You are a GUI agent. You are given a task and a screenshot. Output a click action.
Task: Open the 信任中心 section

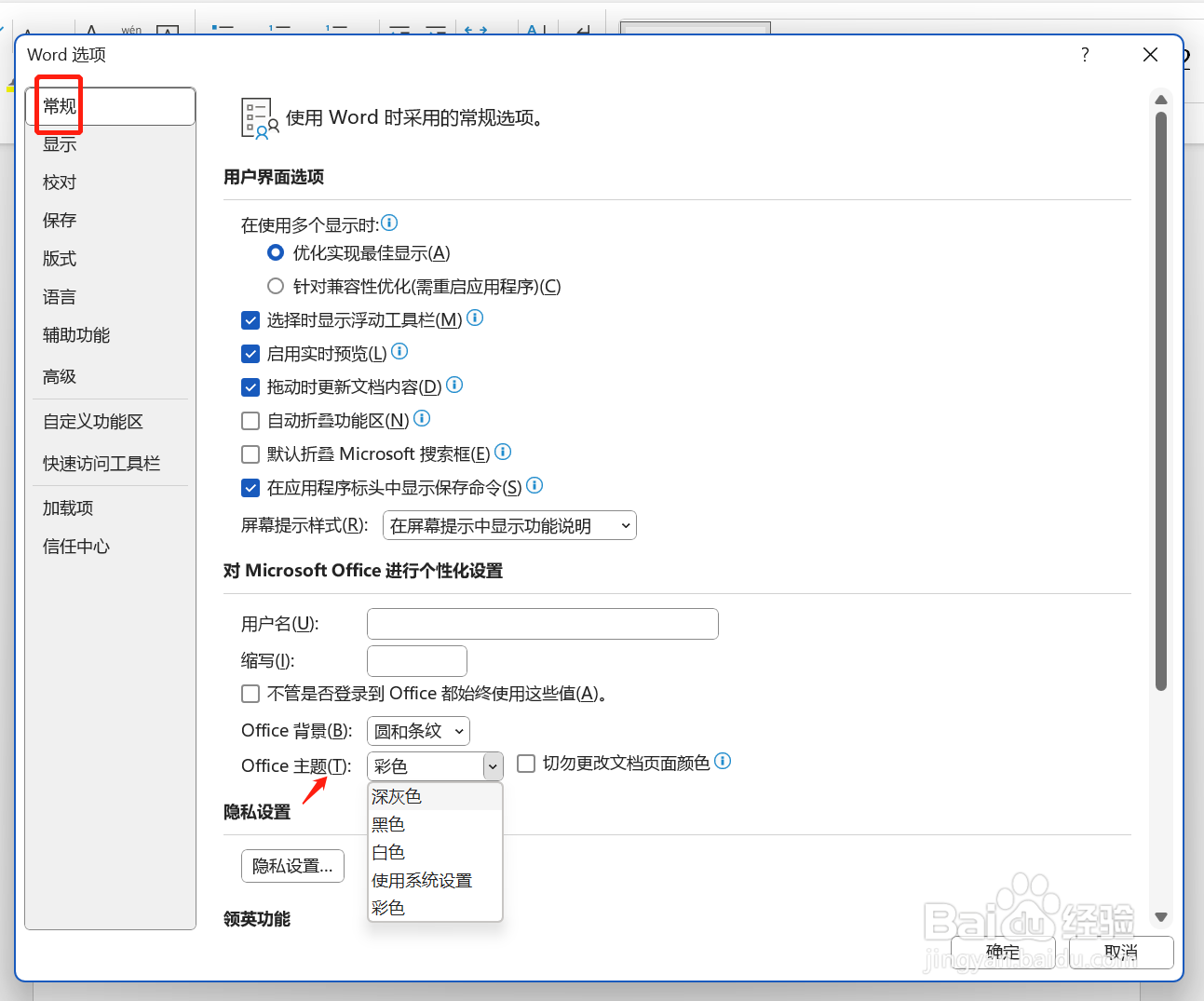coord(75,547)
